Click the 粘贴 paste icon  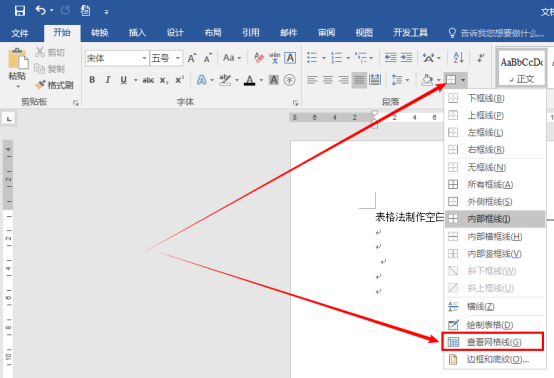[18, 59]
